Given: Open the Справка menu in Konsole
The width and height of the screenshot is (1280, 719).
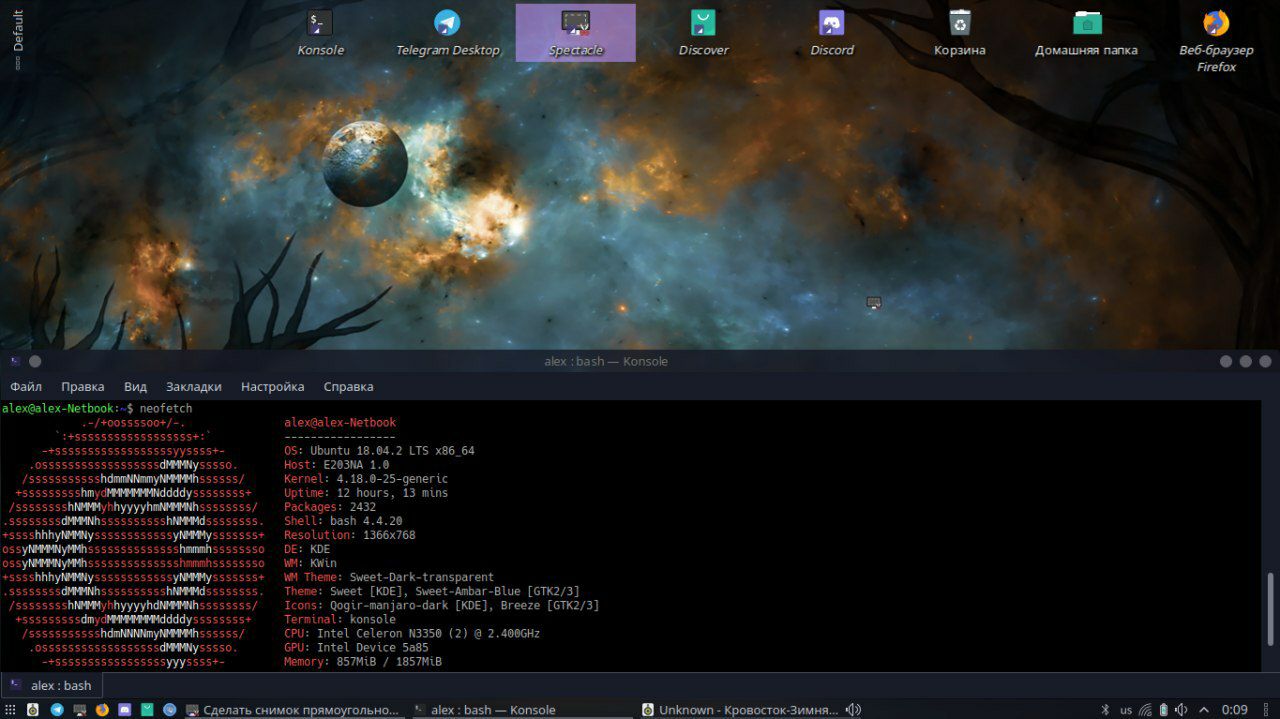Looking at the screenshot, I should (x=348, y=386).
